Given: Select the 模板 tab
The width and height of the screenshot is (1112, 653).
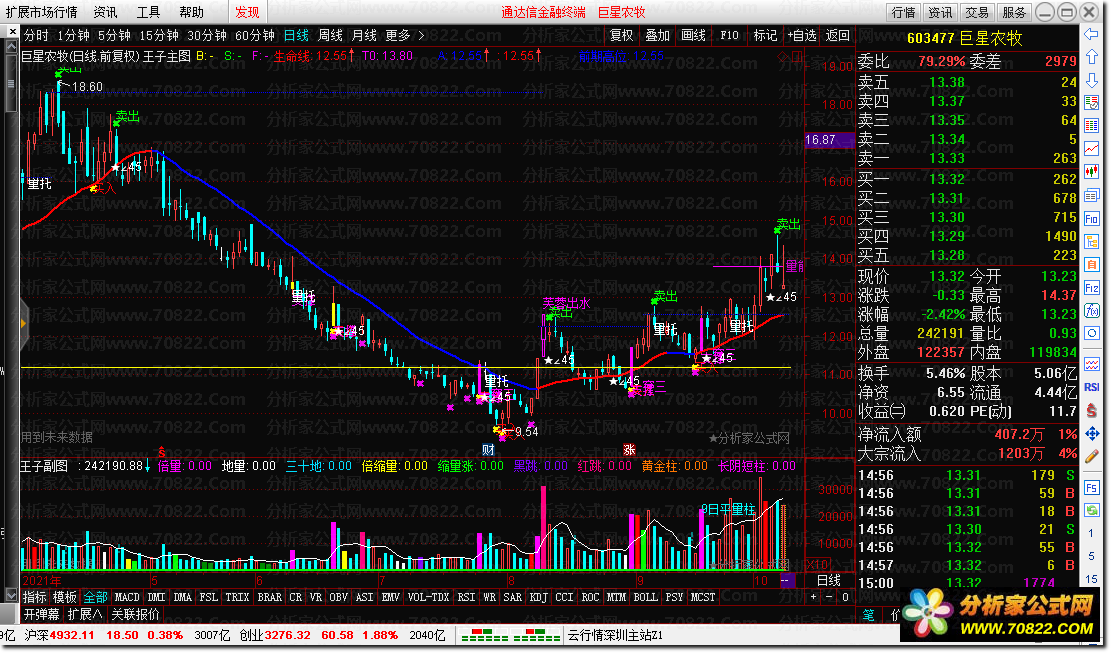Looking at the screenshot, I should point(65,598).
